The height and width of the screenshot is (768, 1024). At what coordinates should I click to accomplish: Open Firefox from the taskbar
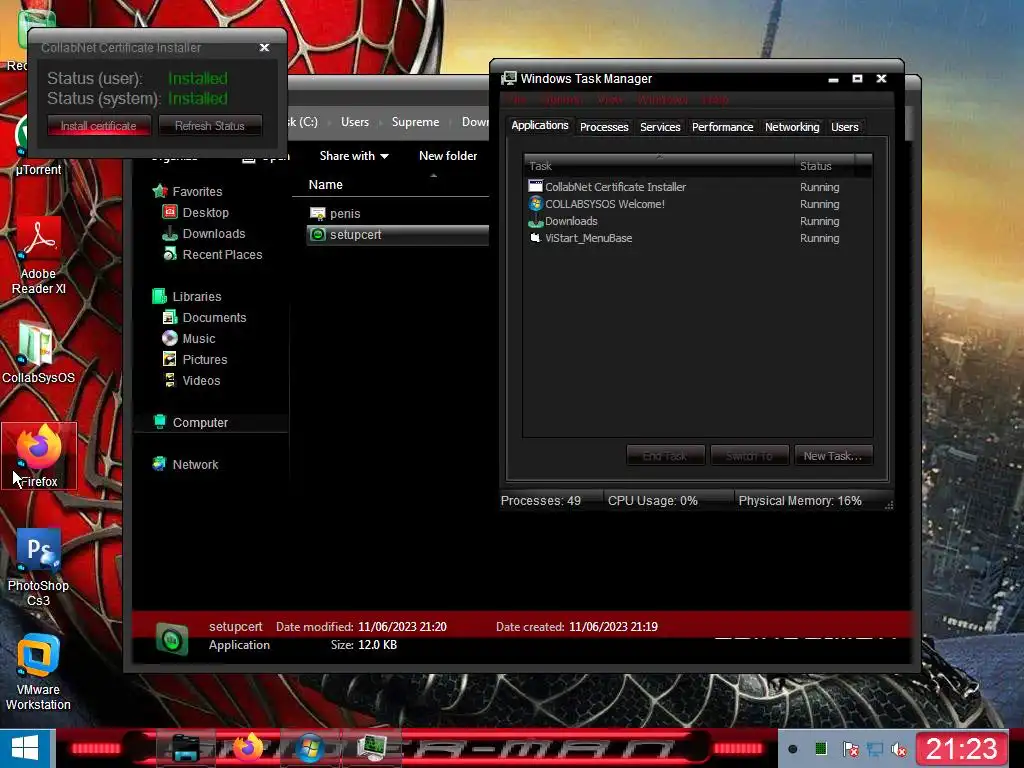click(248, 748)
